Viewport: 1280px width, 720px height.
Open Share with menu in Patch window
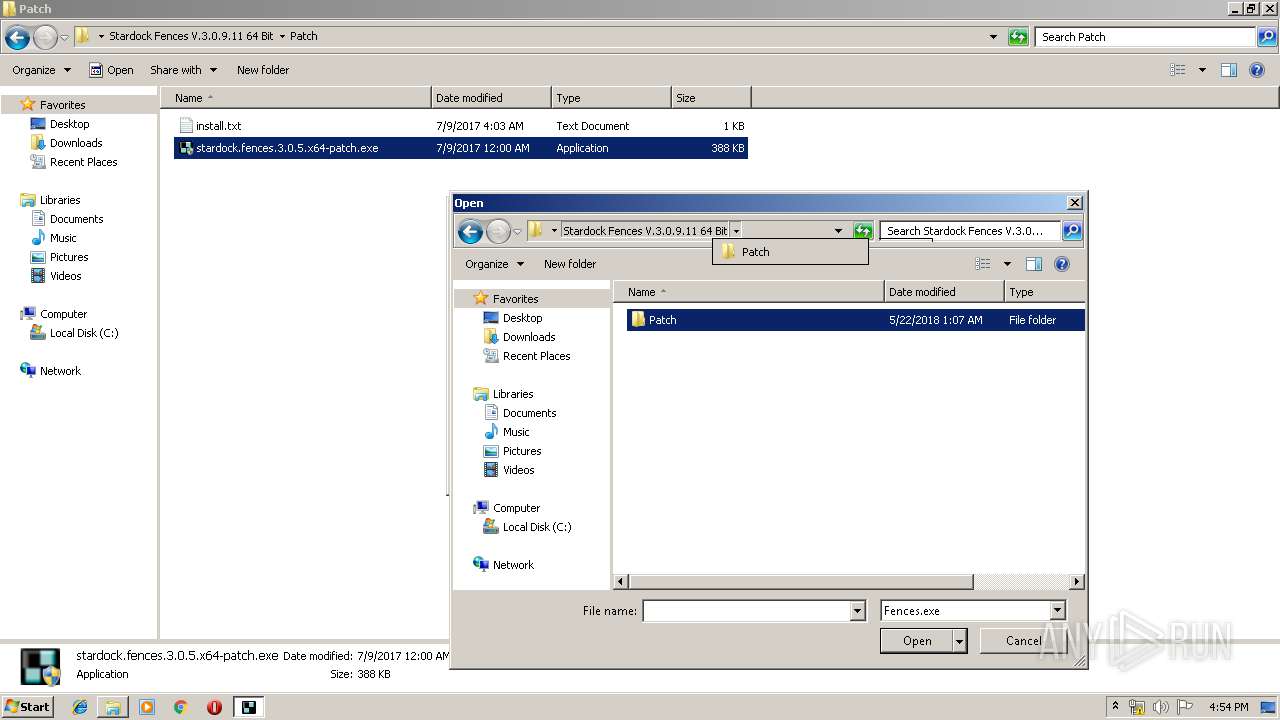tap(183, 70)
